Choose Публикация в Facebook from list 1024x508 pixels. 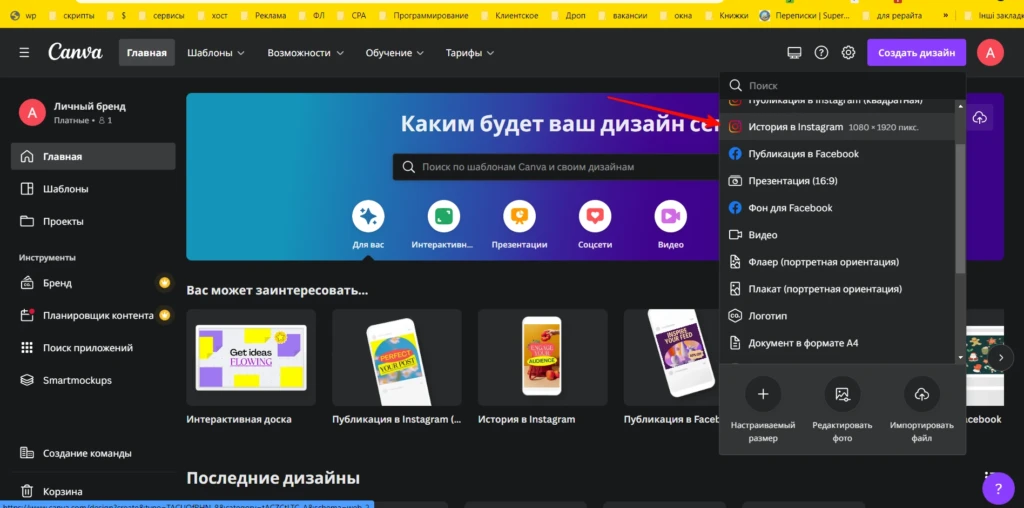click(x=837, y=154)
